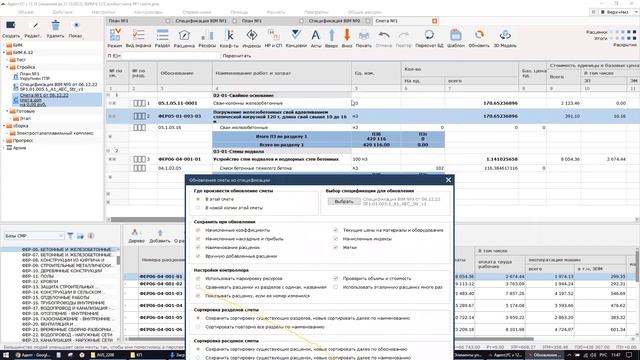Screen dimensions: 640x360
Task: Enable 'Сравнивать расценки из разделов' checkbox
Action: tap(198, 287)
